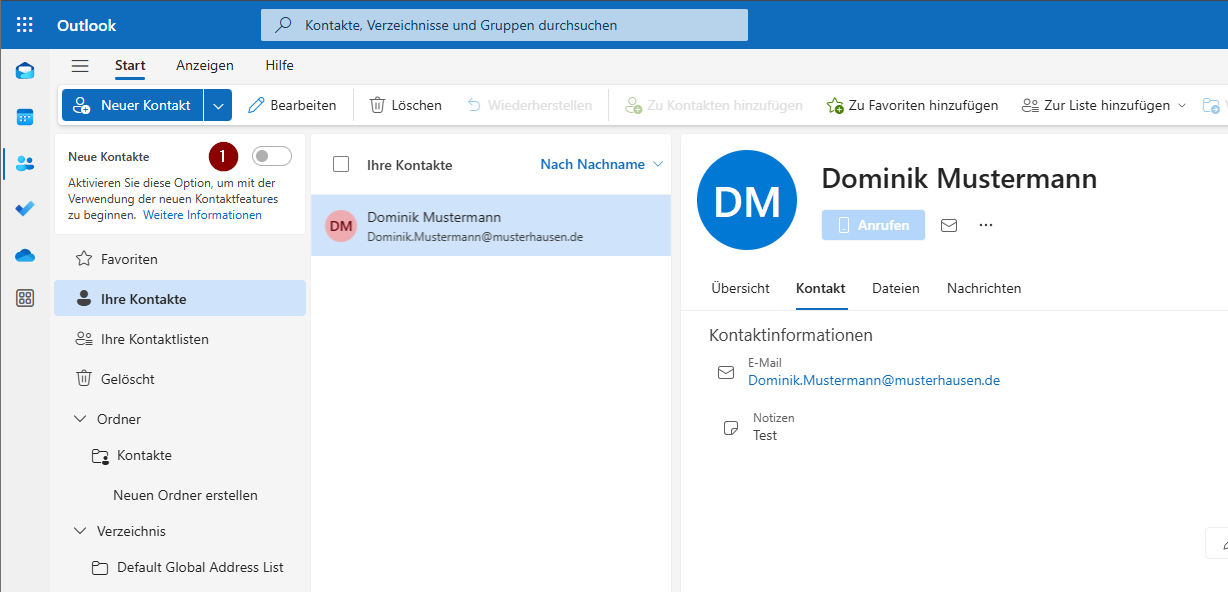The height and width of the screenshot is (592, 1228).
Task: Switch to the Start ribbon tab
Action: tap(130, 66)
